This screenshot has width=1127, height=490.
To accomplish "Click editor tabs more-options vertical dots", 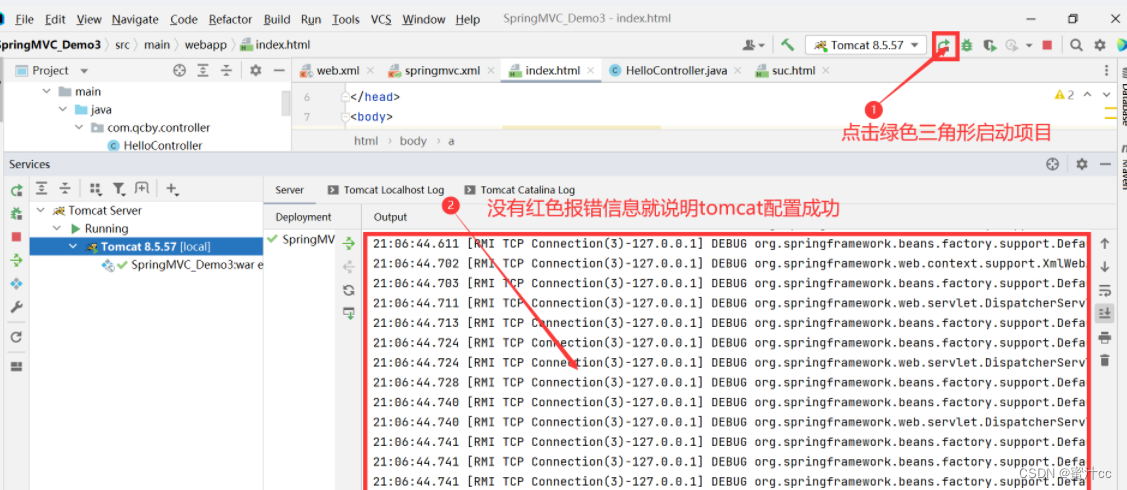I will coord(1106,70).
